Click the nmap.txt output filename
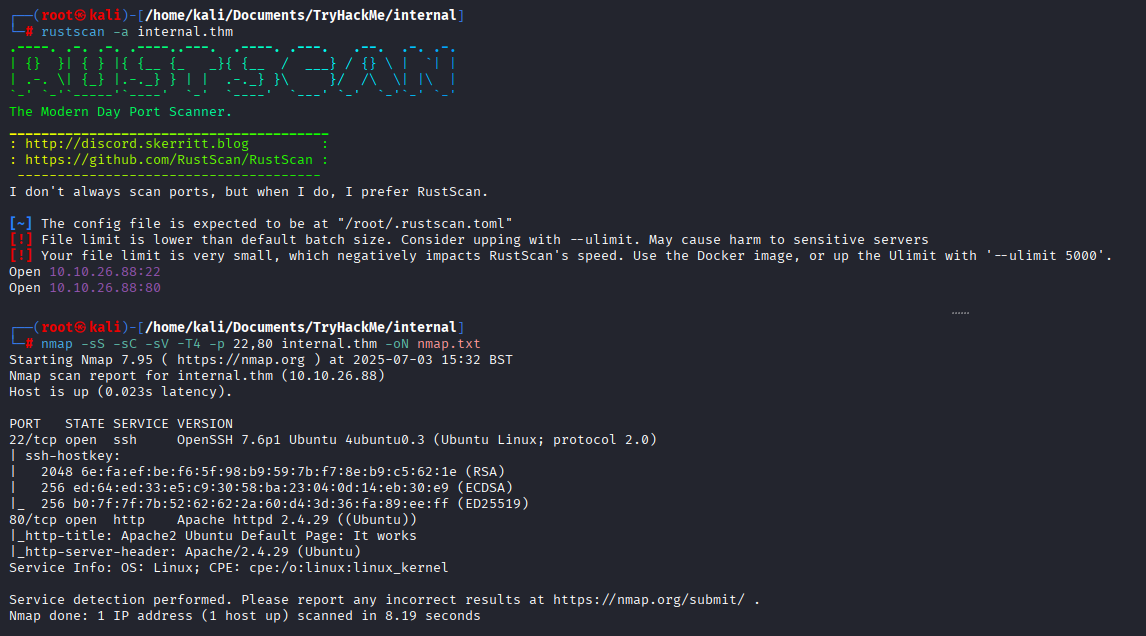 tap(449, 344)
